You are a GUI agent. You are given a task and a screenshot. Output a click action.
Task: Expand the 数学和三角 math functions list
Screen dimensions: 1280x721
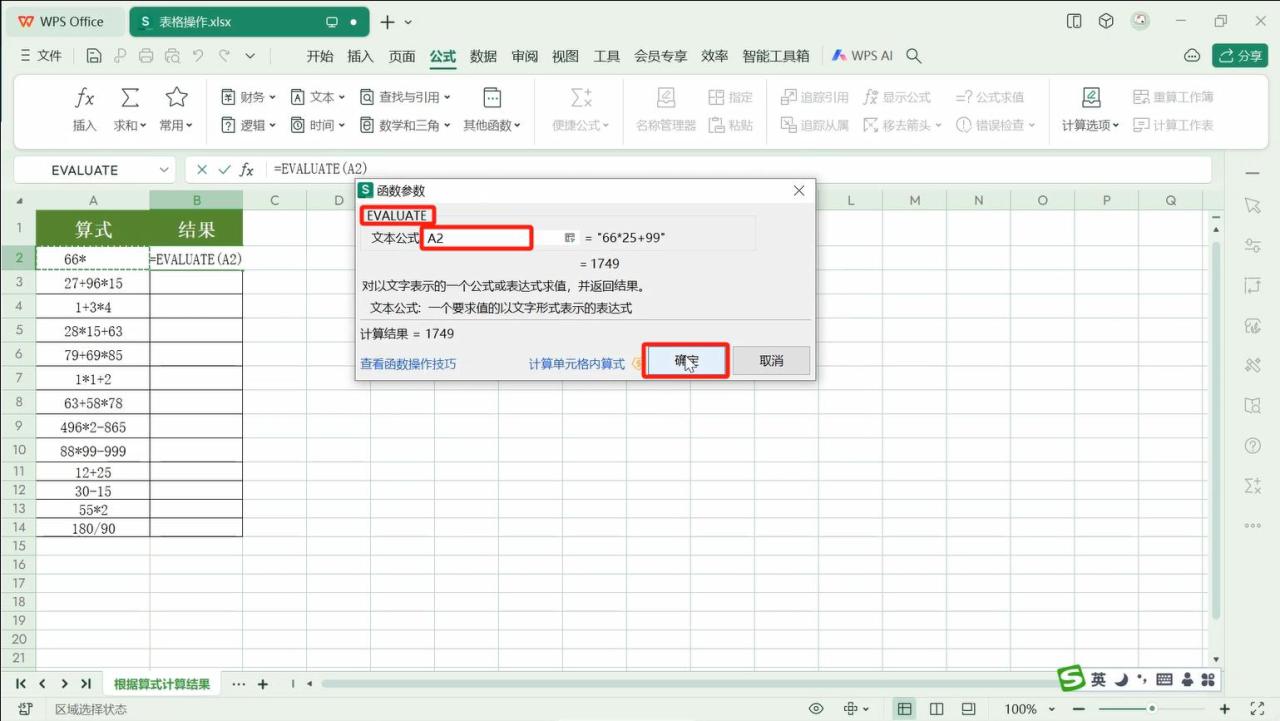click(406, 125)
